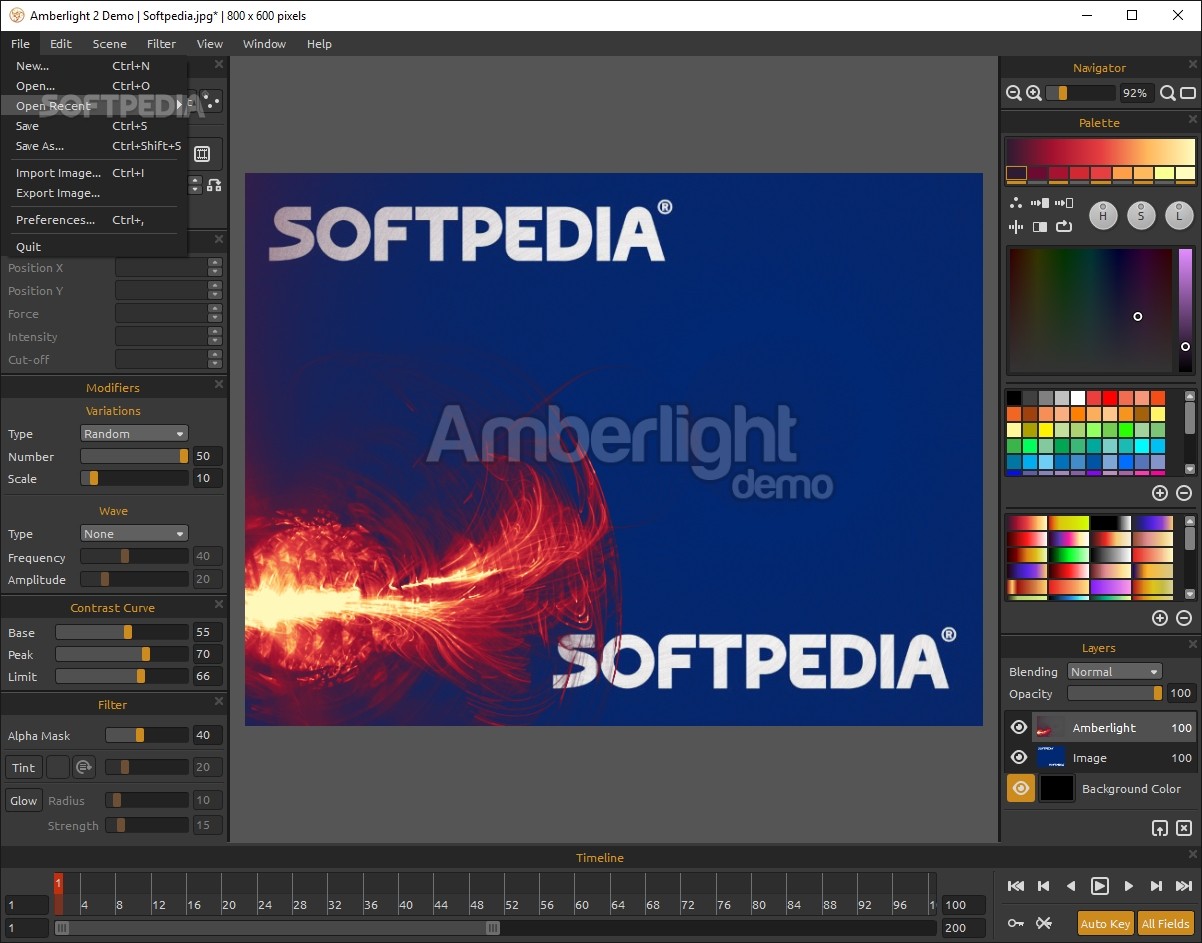Click the arrows-to-empty-rectangle palette icon
The image size is (1202, 943).
[1064, 203]
